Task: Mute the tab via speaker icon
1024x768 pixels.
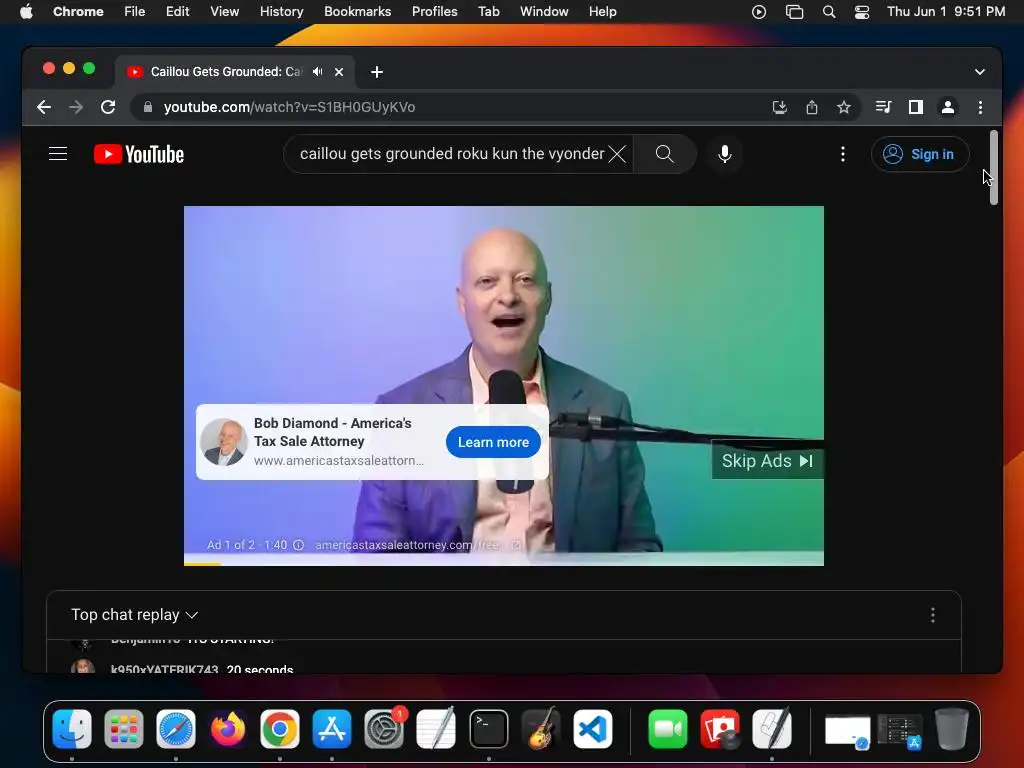Action: pos(318,72)
